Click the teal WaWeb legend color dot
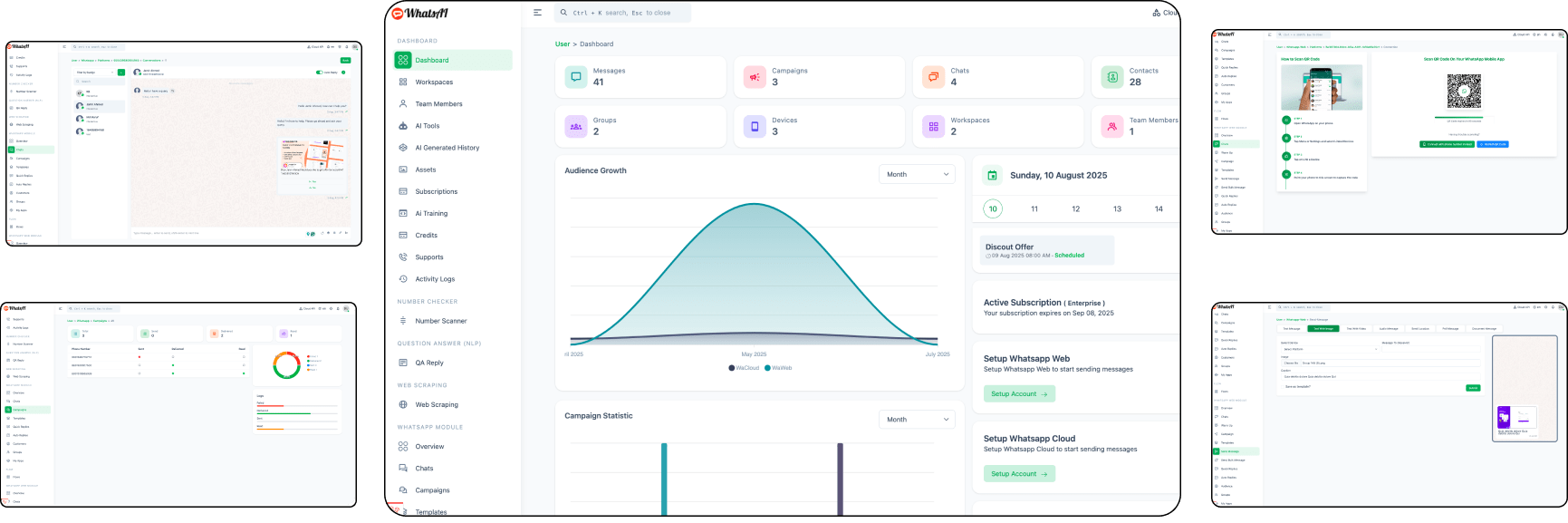The width and height of the screenshot is (1568, 523). click(x=767, y=368)
